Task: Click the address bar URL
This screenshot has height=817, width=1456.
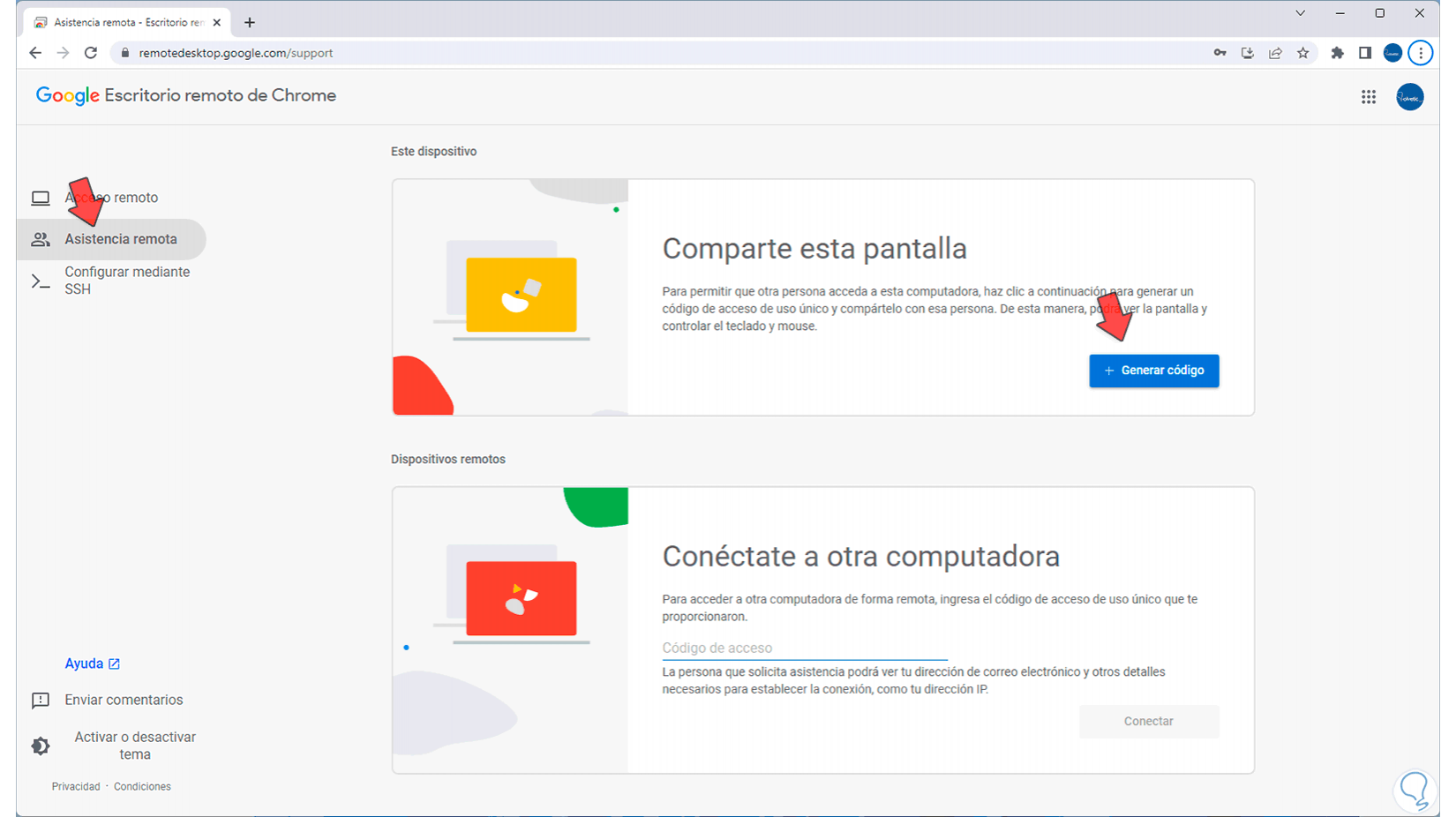Action: pyautogui.click(x=236, y=53)
